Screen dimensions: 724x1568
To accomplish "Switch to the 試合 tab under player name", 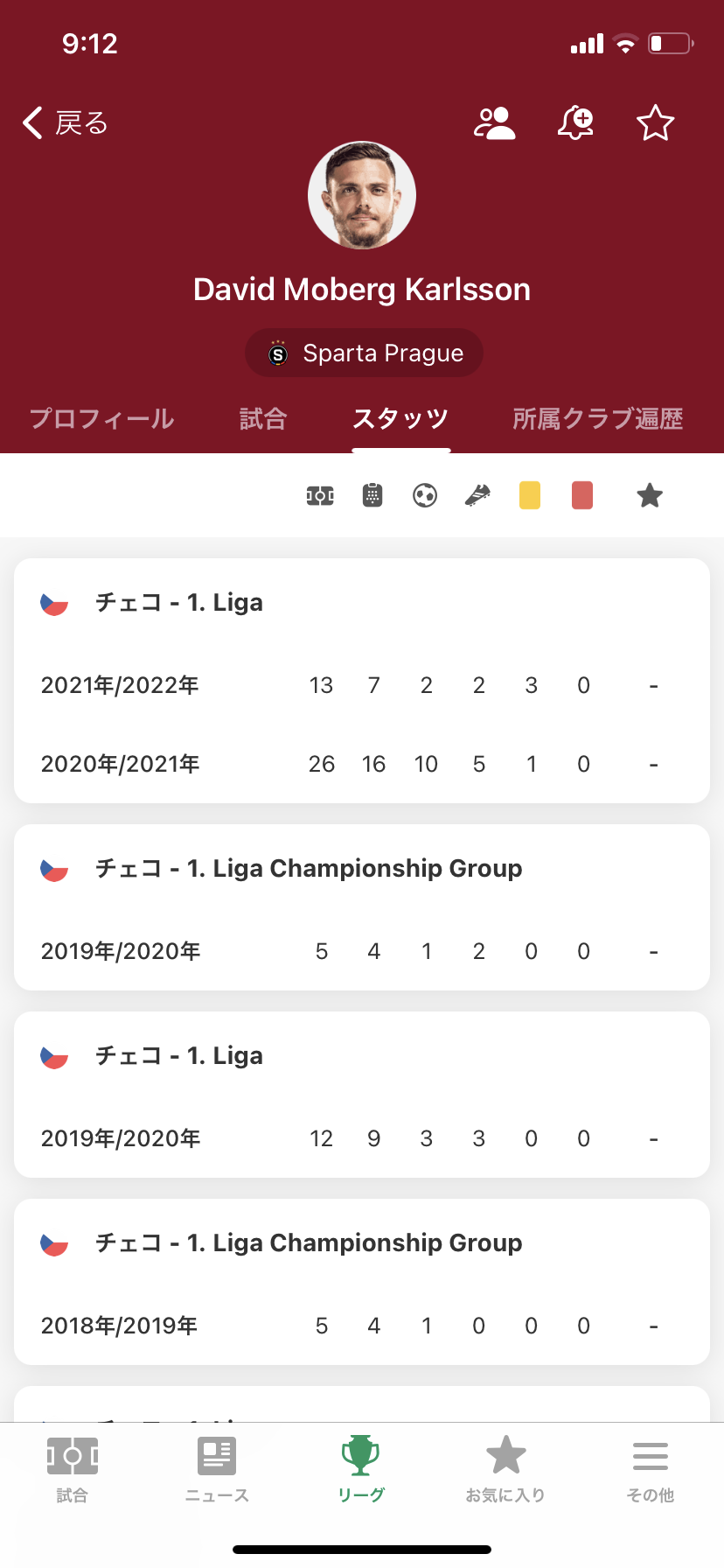I will click(263, 419).
